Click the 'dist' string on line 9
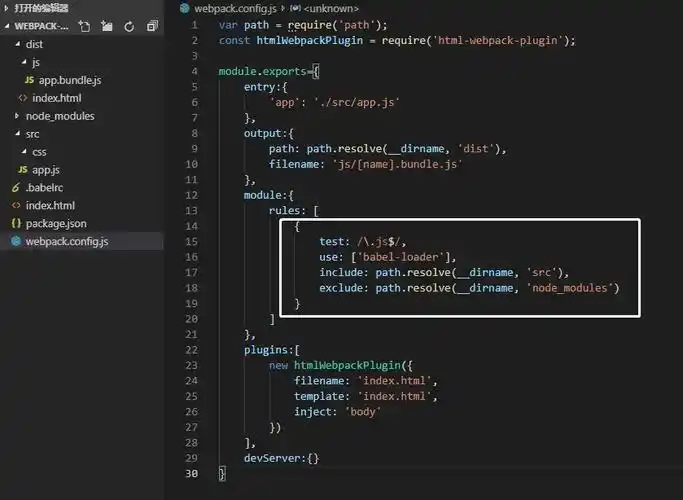The width and height of the screenshot is (683, 500). [x=476, y=149]
